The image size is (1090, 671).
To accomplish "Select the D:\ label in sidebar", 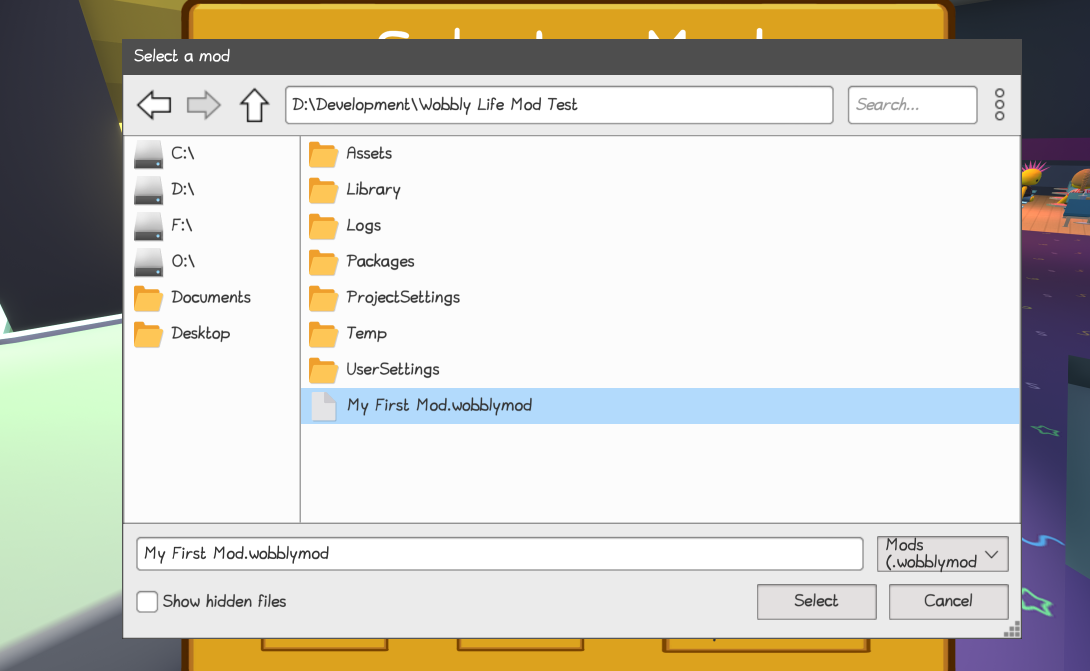I will [183, 190].
